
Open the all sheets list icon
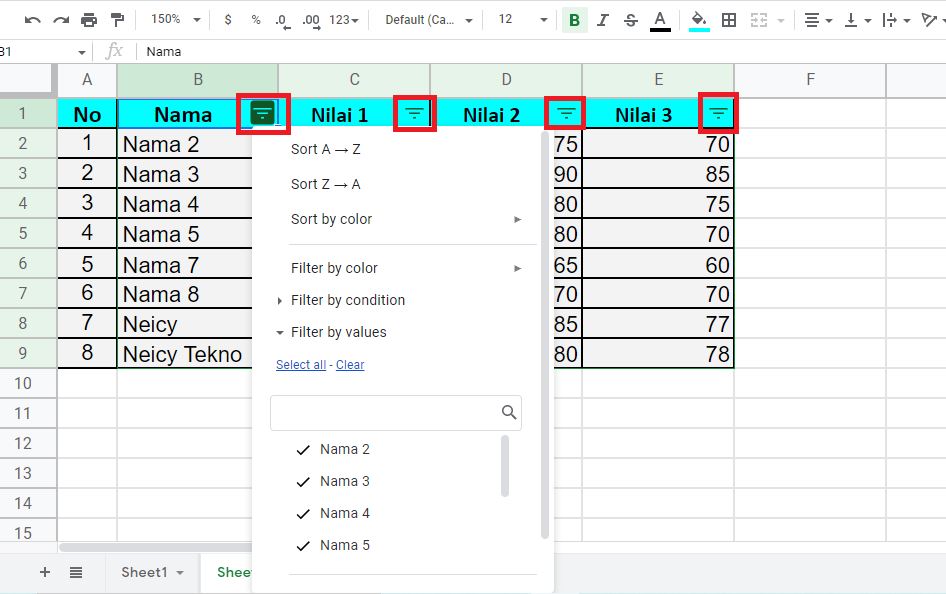click(75, 572)
